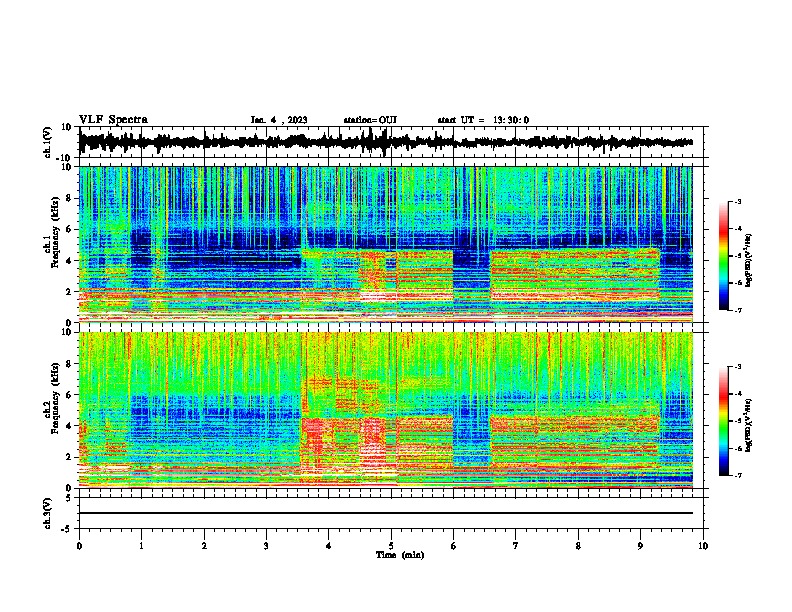Click the flat ch.3 voltage trace line
The image size is (792, 612).
click(x=386, y=513)
